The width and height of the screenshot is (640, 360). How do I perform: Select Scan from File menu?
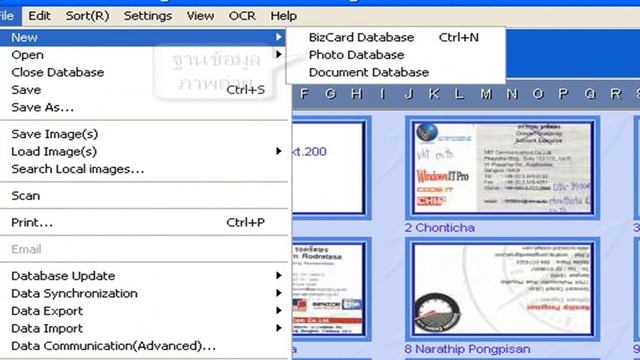click(x=25, y=196)
